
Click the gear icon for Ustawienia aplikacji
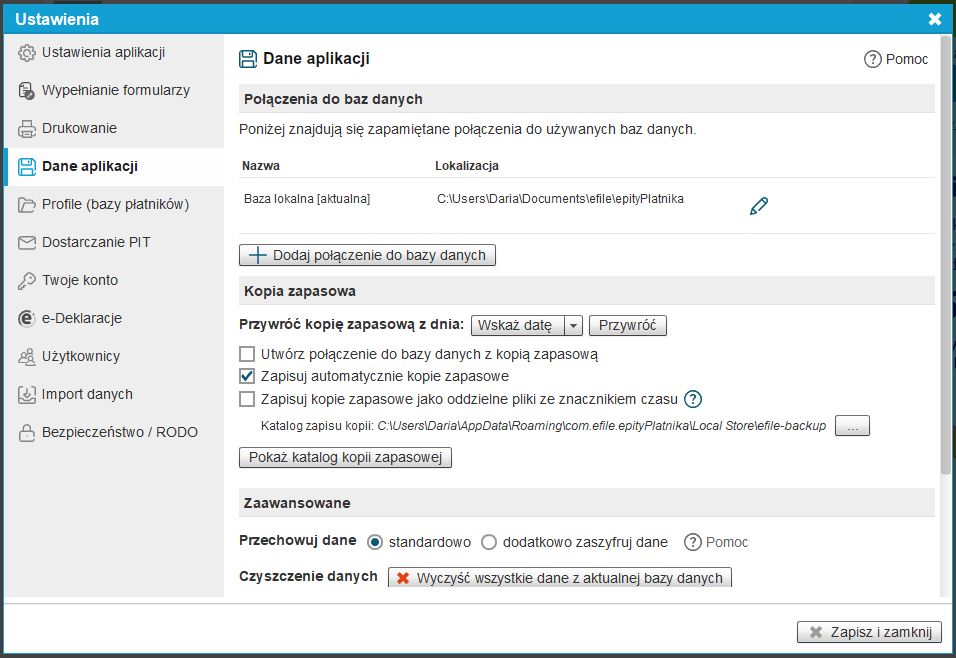[27, 53]
